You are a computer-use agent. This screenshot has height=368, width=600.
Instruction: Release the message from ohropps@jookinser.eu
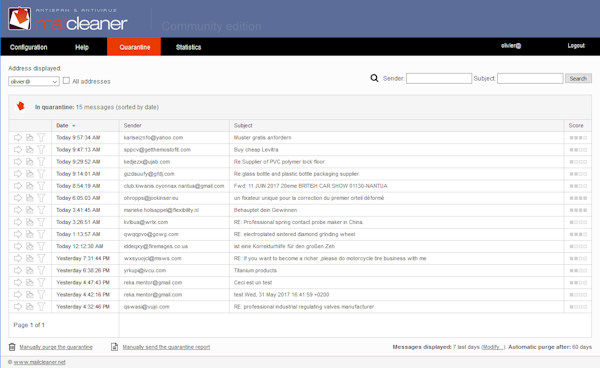[x=18, y=198]
